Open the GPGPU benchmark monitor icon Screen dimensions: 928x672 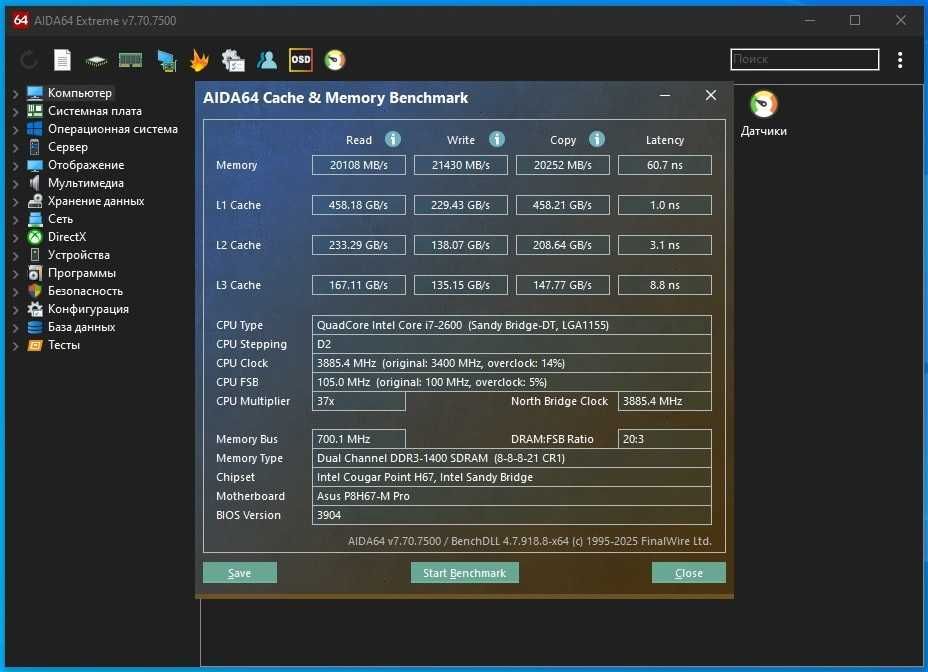[167, 60]
